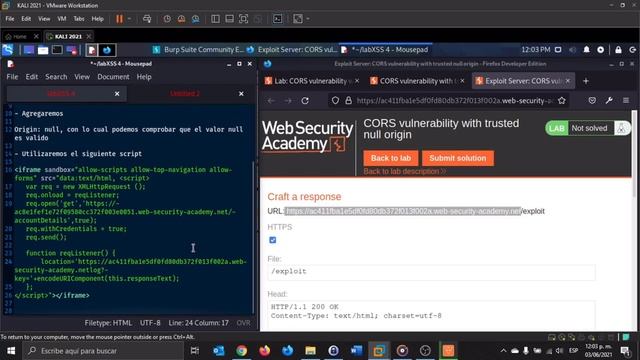
Task: Click the File input field with /exploit
Action: pyautogui.click(x=431, y=272)
